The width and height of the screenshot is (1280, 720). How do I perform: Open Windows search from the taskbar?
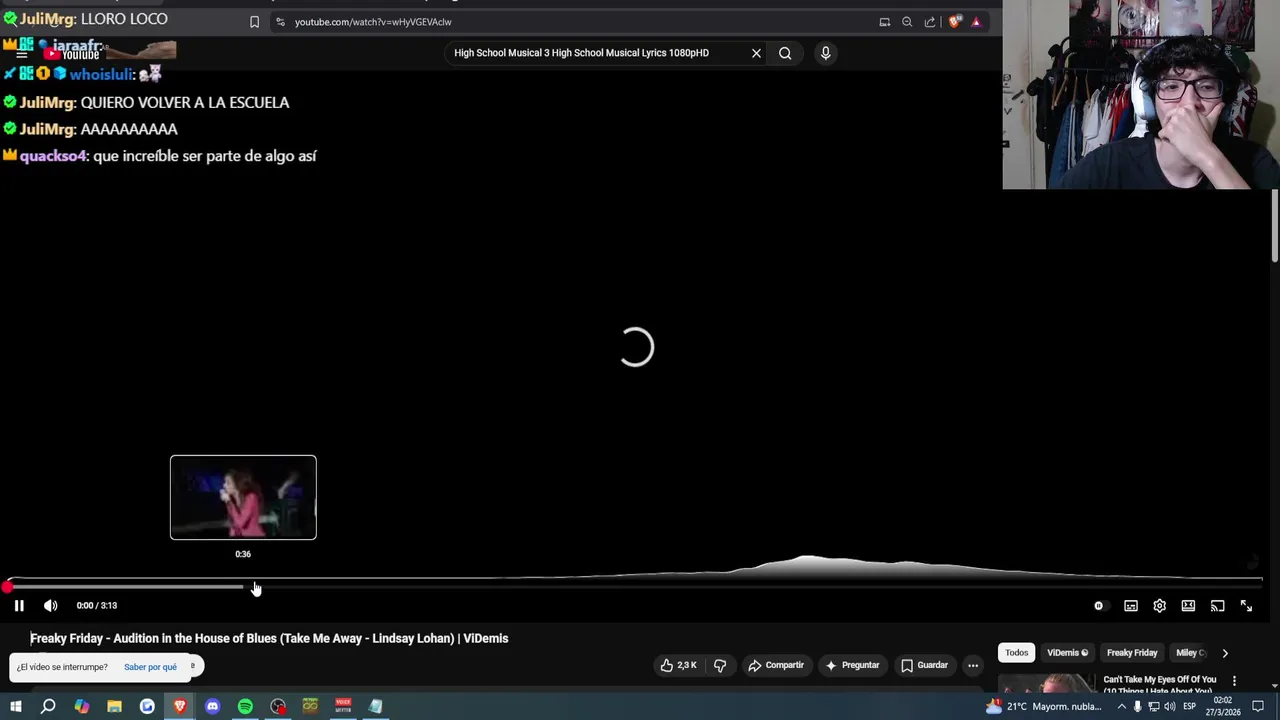pos(48,706)
